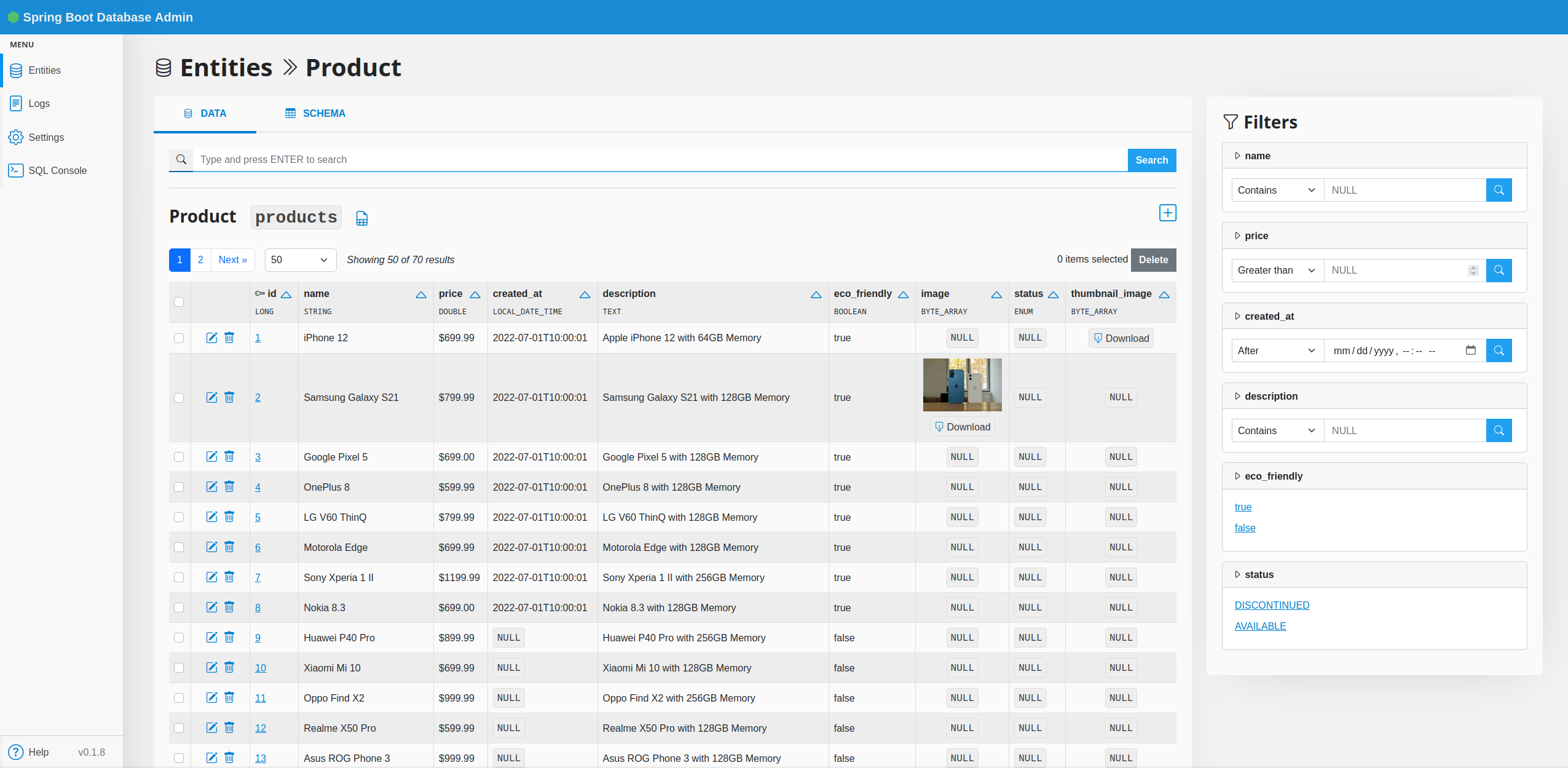Focus the Type and press ENTER search field
Image resolution: width=1568 pixels, height=768 pixels.
coord(659,160)
